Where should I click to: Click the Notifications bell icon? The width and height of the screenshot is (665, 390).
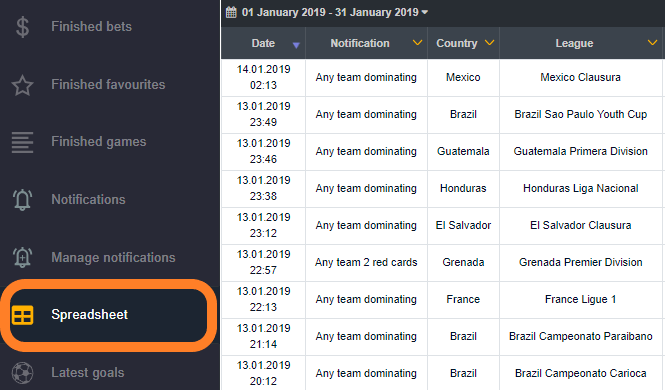[22, 200]
